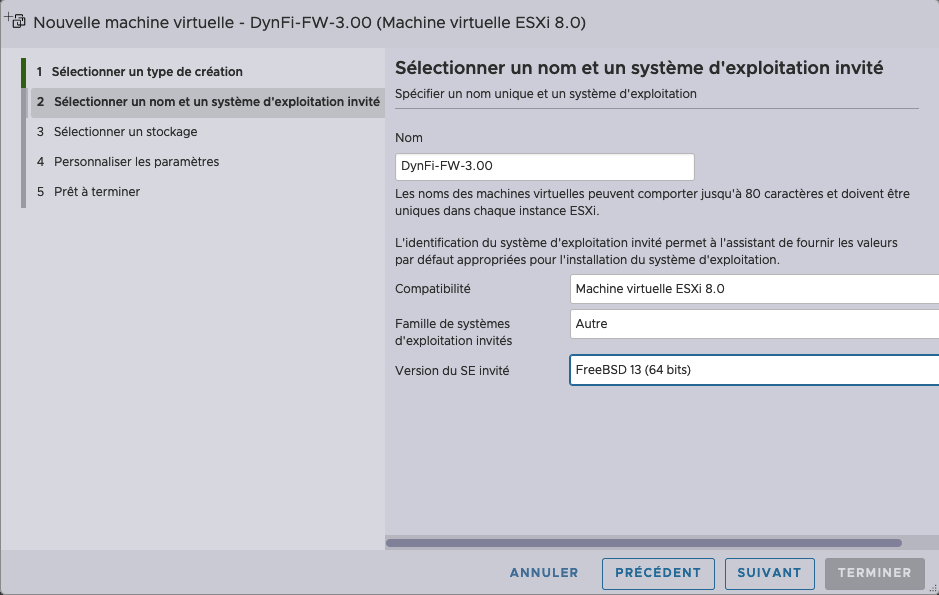Open step 3 Sélectionner un stockage
The width and height of the screenshot is (939, 595).
click(117, 132)
